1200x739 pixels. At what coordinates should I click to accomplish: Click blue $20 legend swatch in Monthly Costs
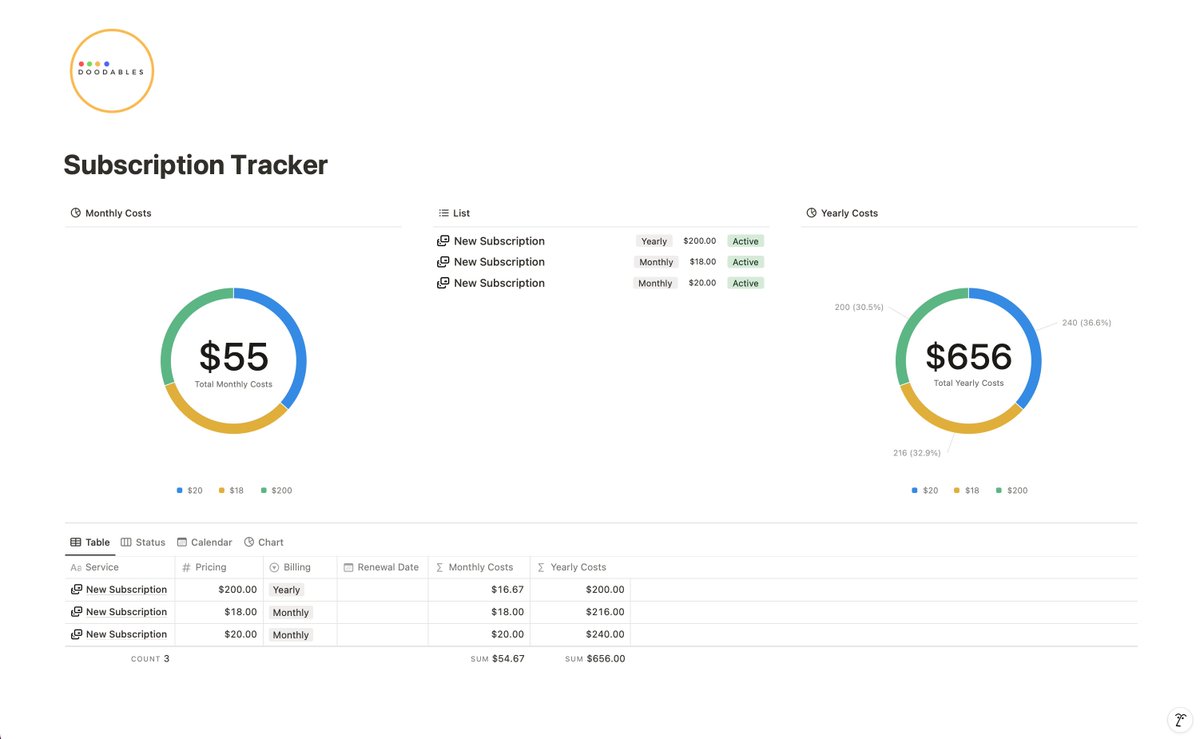click(180, 491)
